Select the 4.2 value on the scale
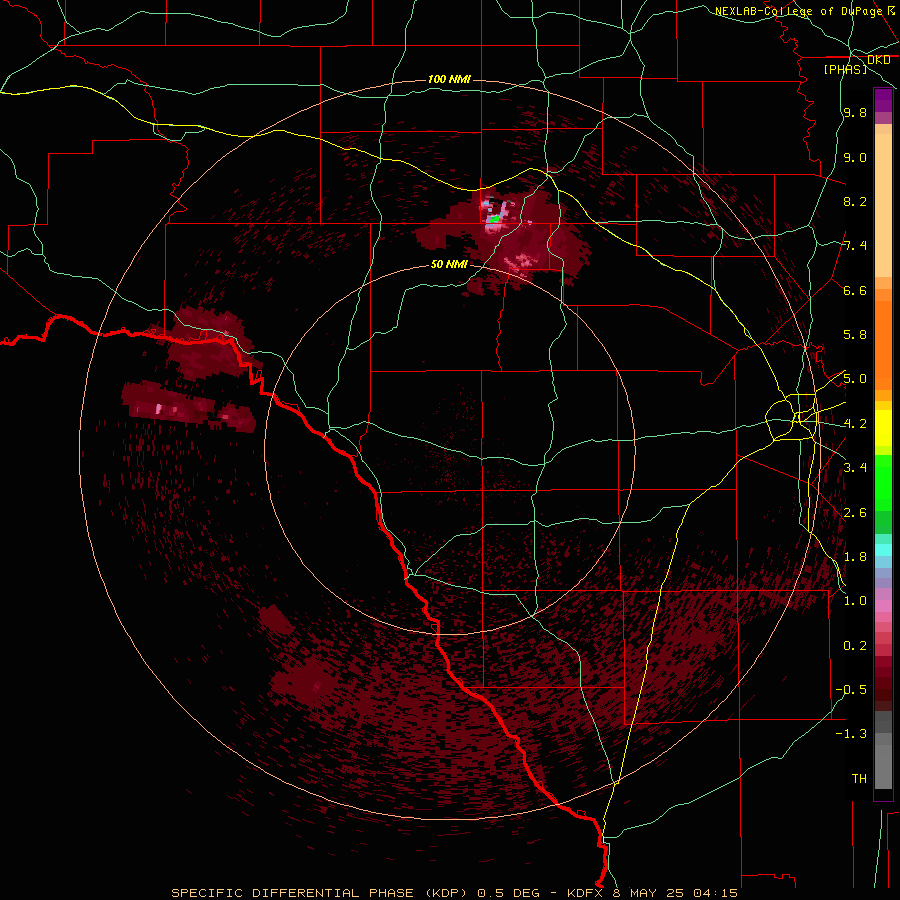900x900 pixels. click(x=855, y=424)
